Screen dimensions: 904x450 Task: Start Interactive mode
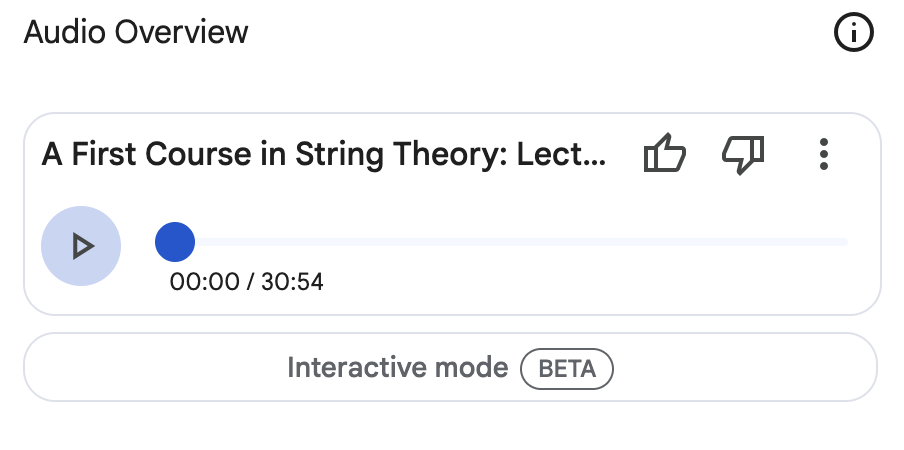coord(450,368)
